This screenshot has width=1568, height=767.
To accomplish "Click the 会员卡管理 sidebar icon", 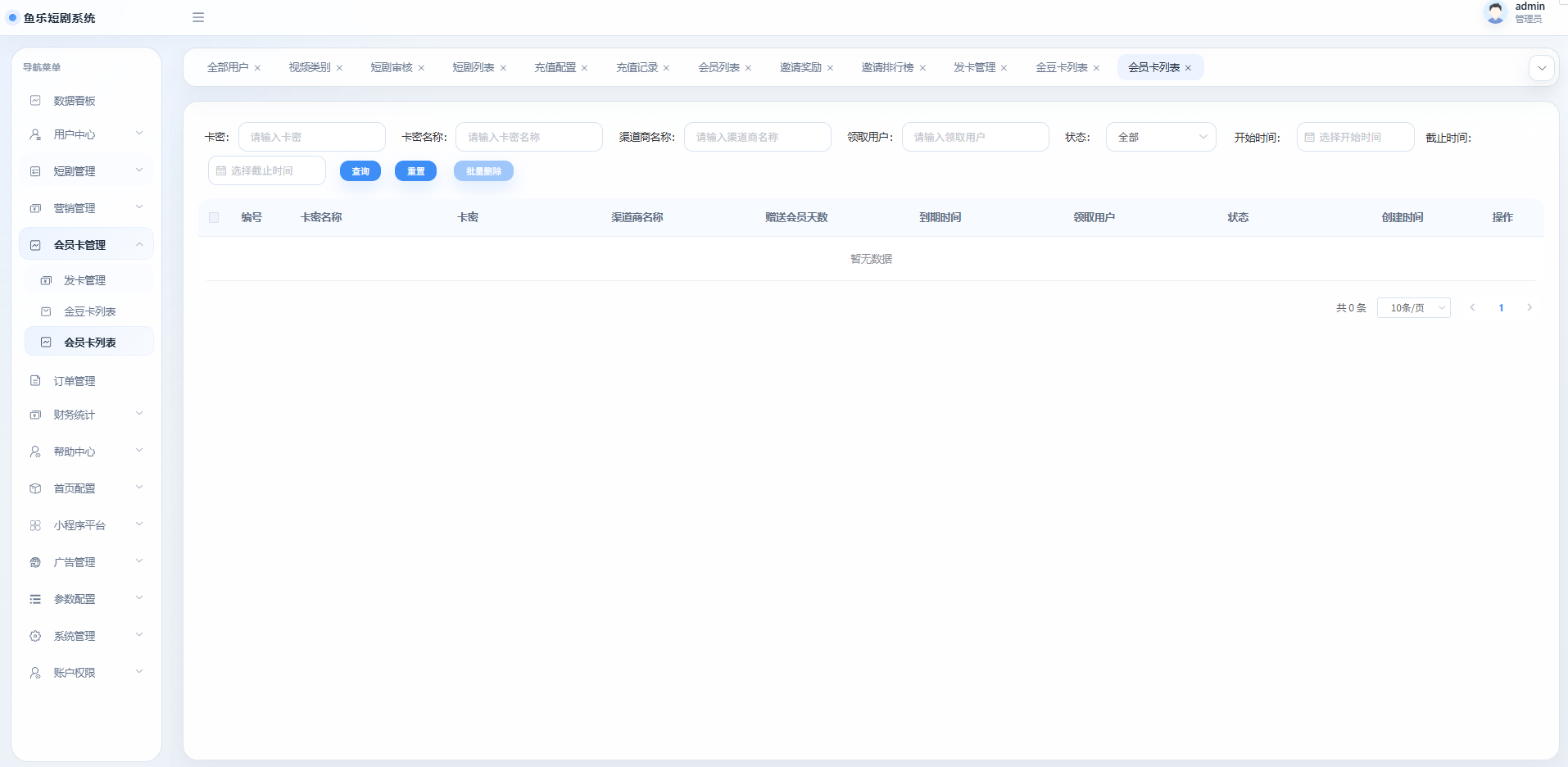I will (35, 245).
